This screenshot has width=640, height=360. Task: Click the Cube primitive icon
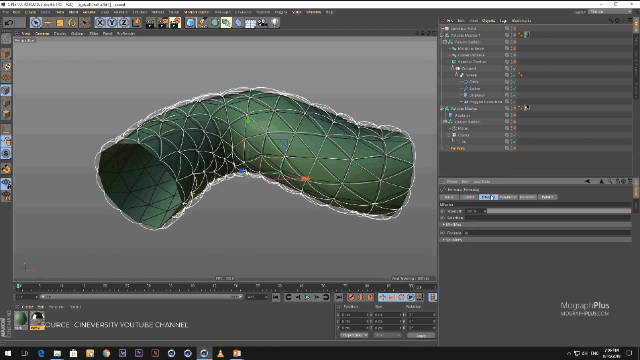click(190, 23)
